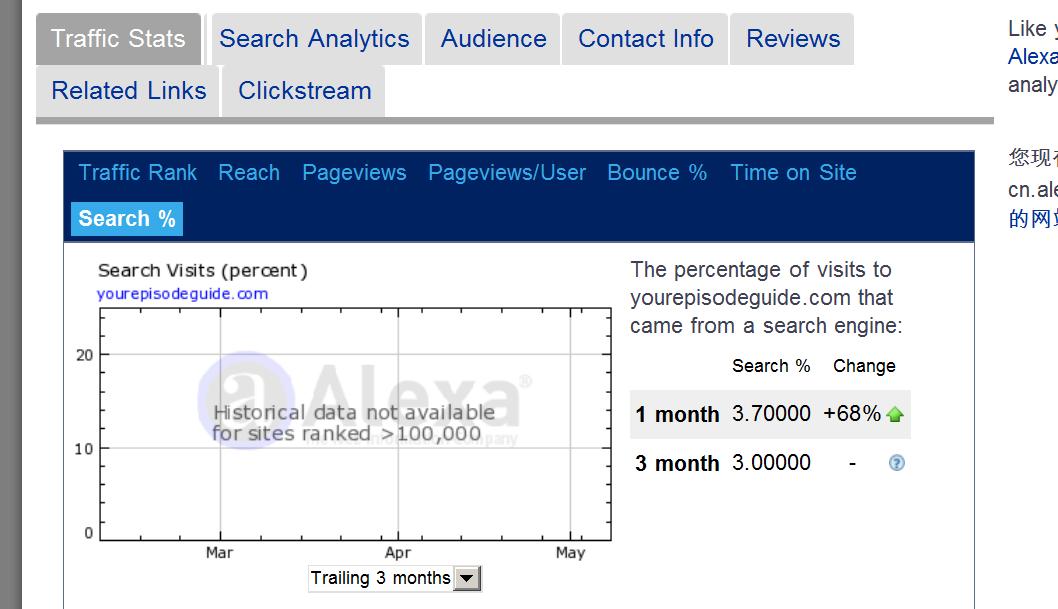Click the Mar label on chart axis
The height and width of the screenshot is (609, 1058).
pyautogui.click(x=219, y=553)
